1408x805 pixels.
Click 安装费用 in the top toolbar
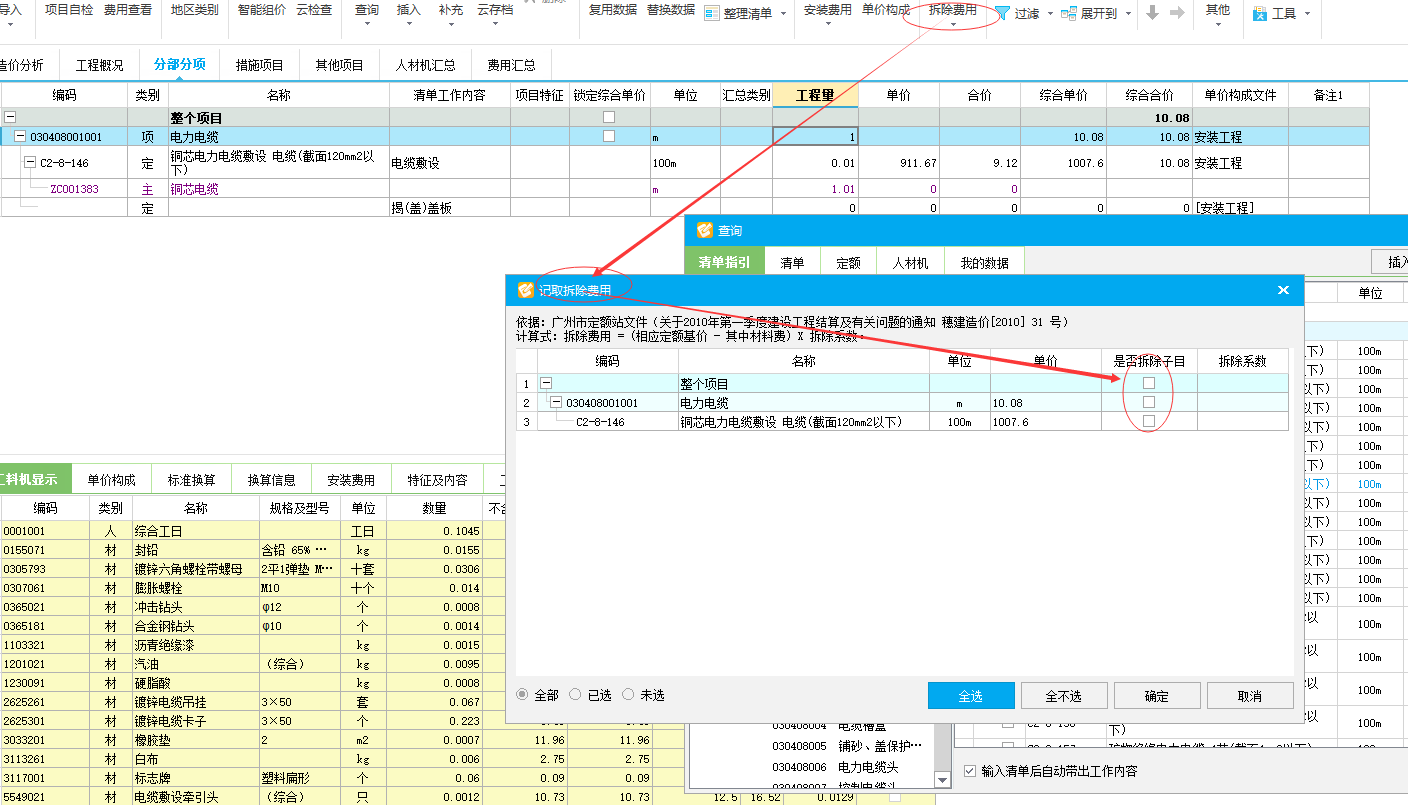click(828, 10)
